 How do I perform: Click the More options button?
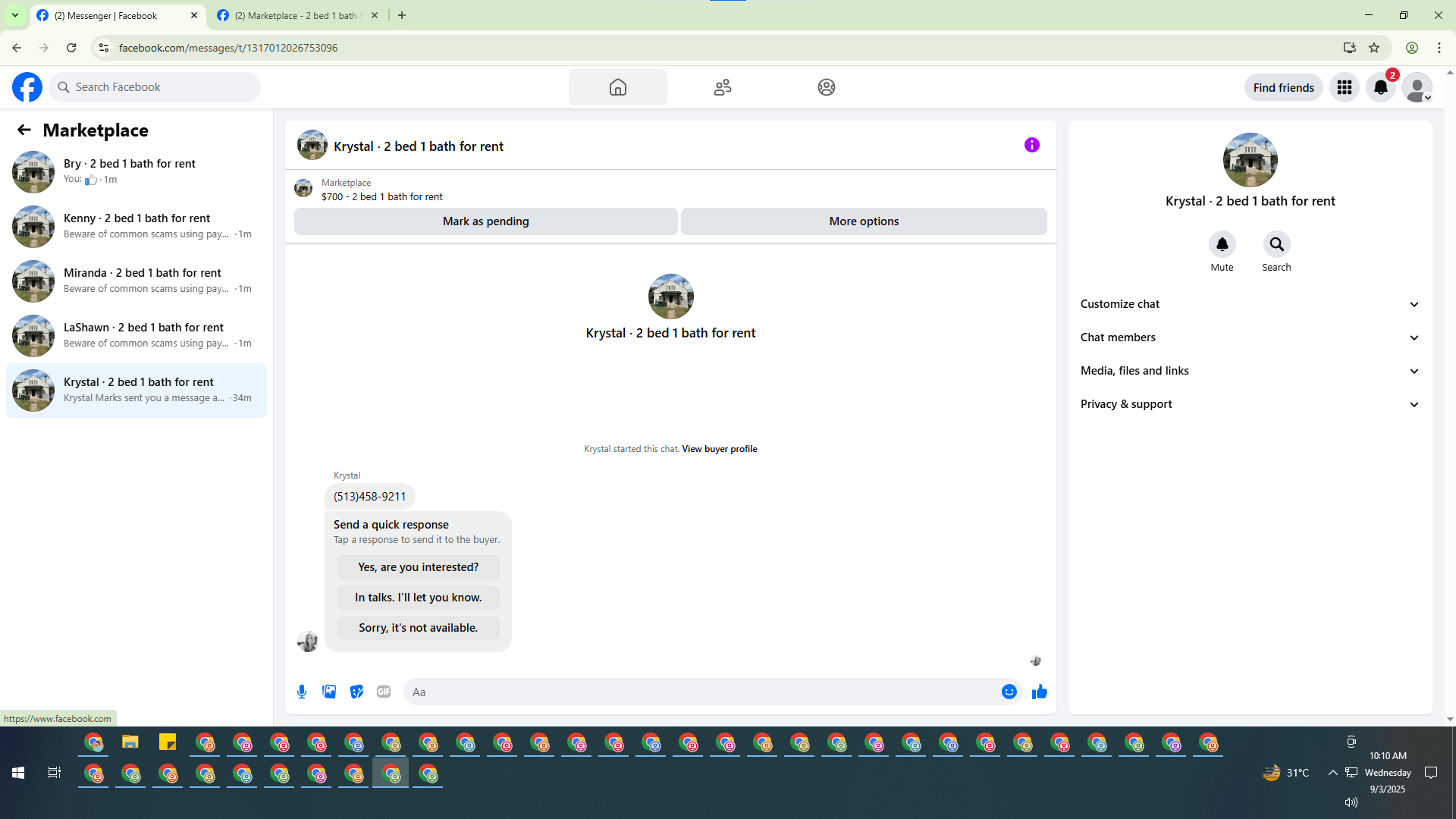(864, 221)
